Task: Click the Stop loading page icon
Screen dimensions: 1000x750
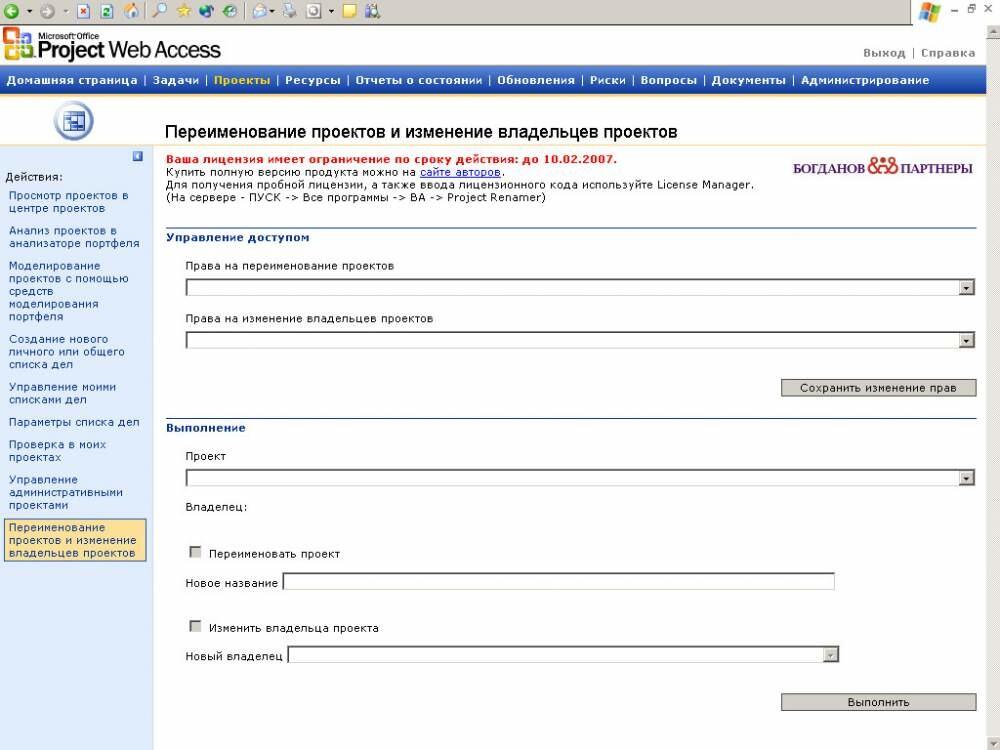Action: pyautogui.click(x=83, y=10)
